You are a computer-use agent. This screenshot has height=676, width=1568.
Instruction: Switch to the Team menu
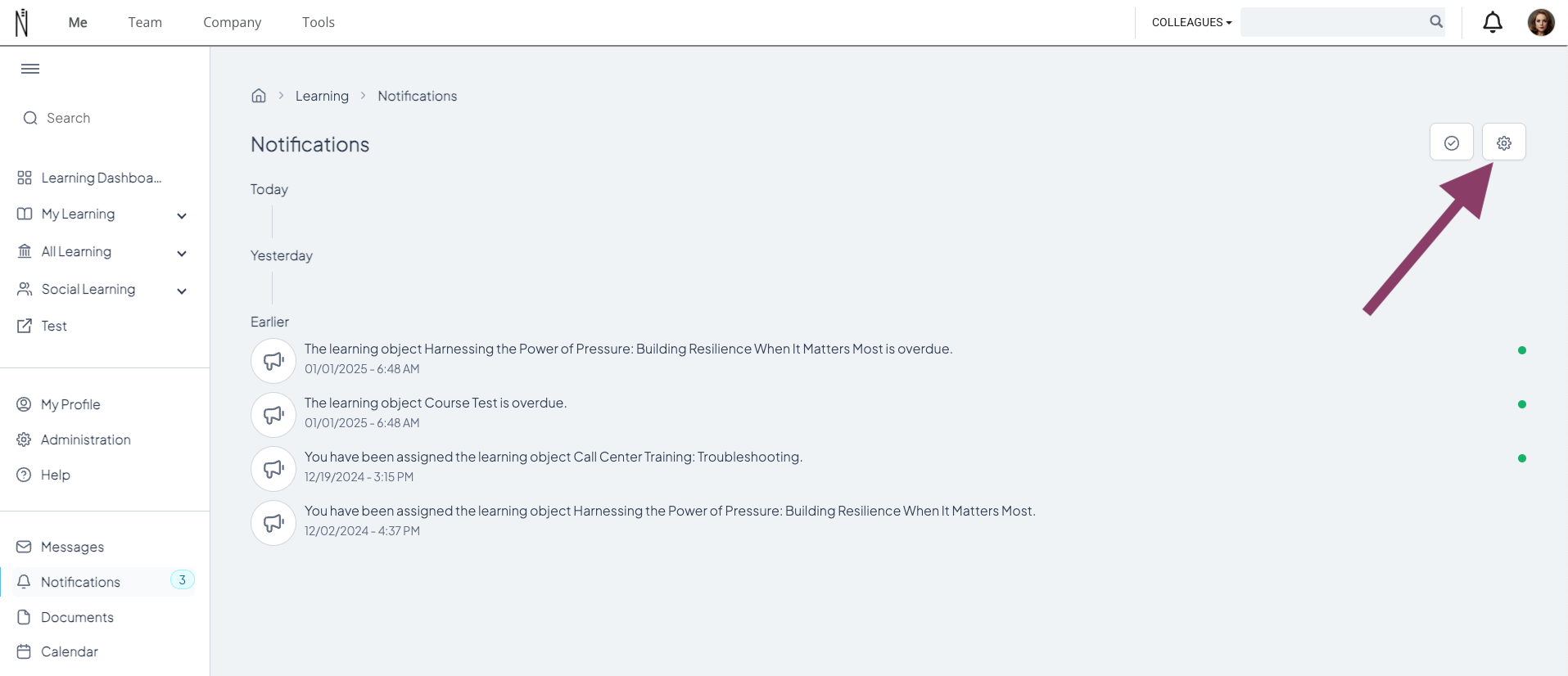145,22
